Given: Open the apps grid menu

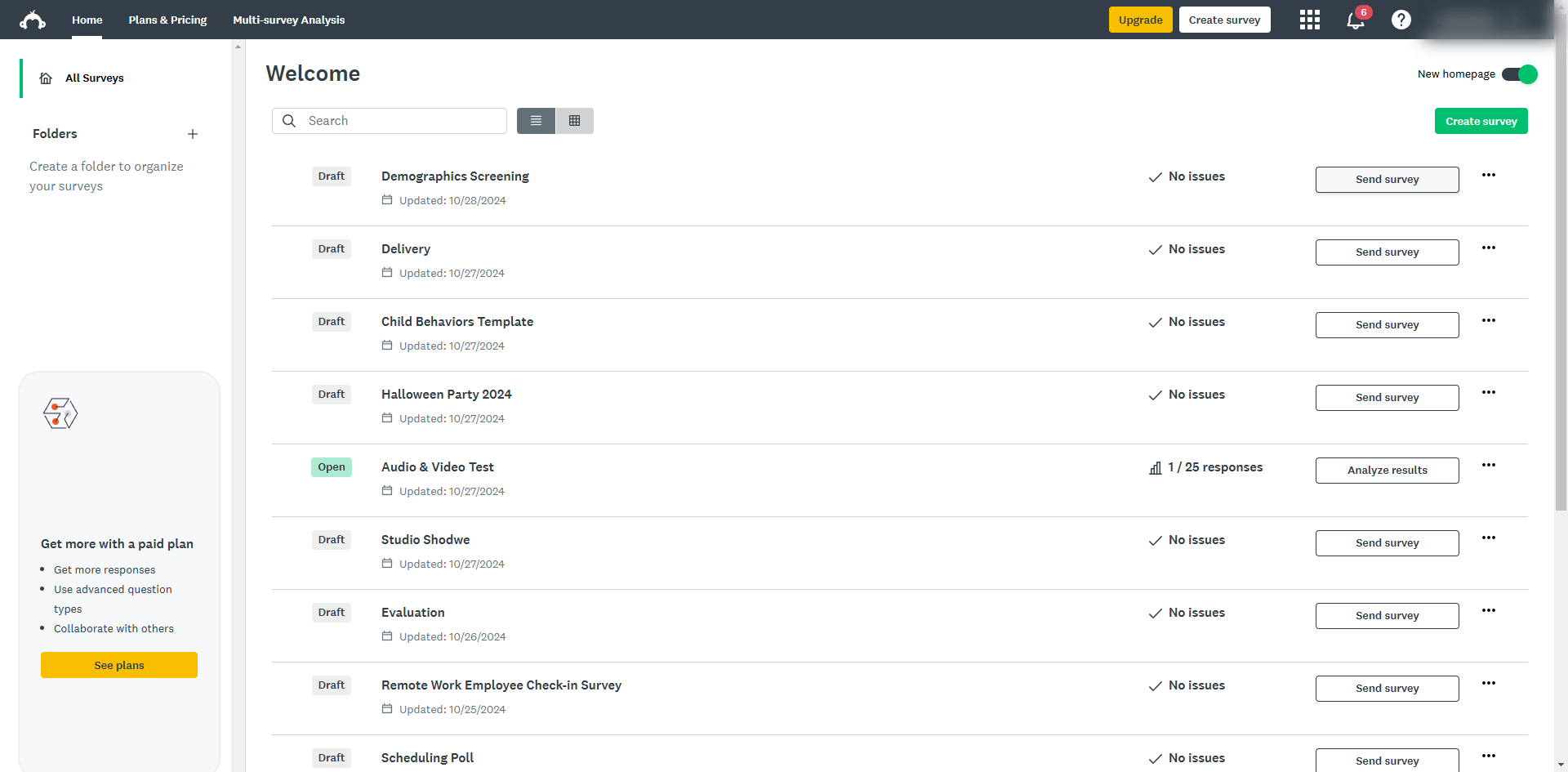Looking at the screenshot, I should tap(1309, 20).
